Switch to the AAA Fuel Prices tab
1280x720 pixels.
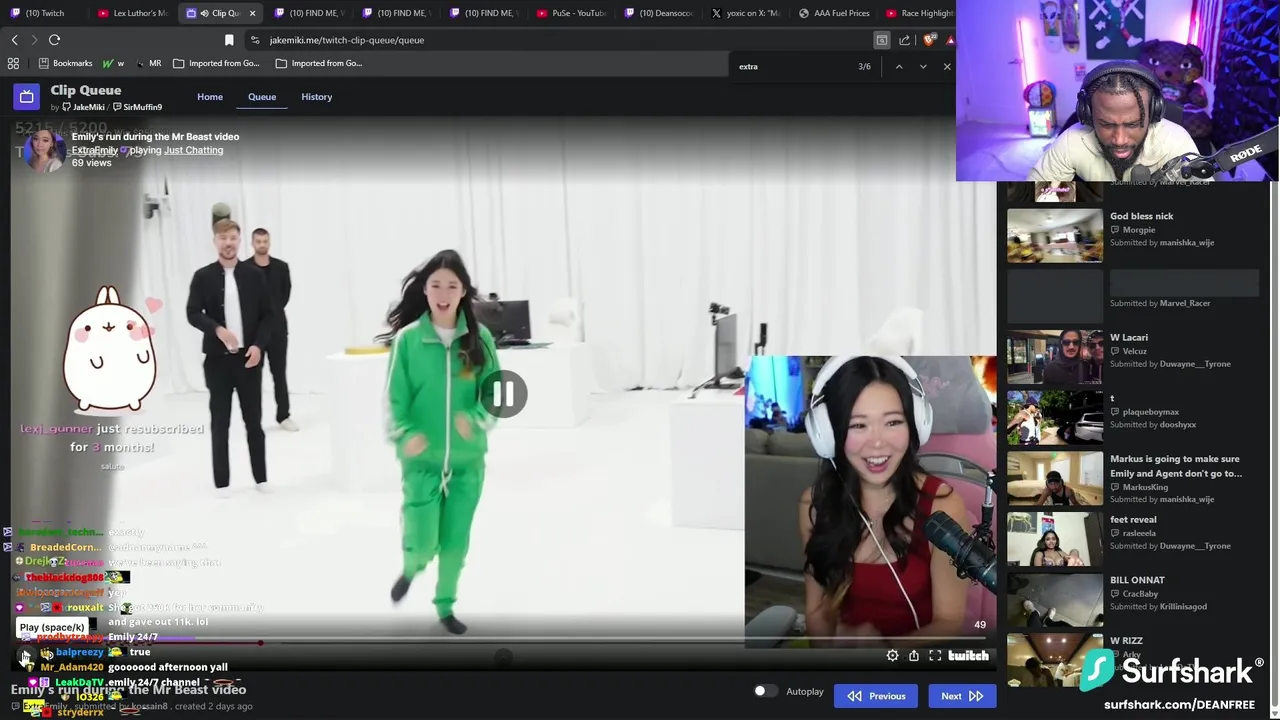(835, 13)
